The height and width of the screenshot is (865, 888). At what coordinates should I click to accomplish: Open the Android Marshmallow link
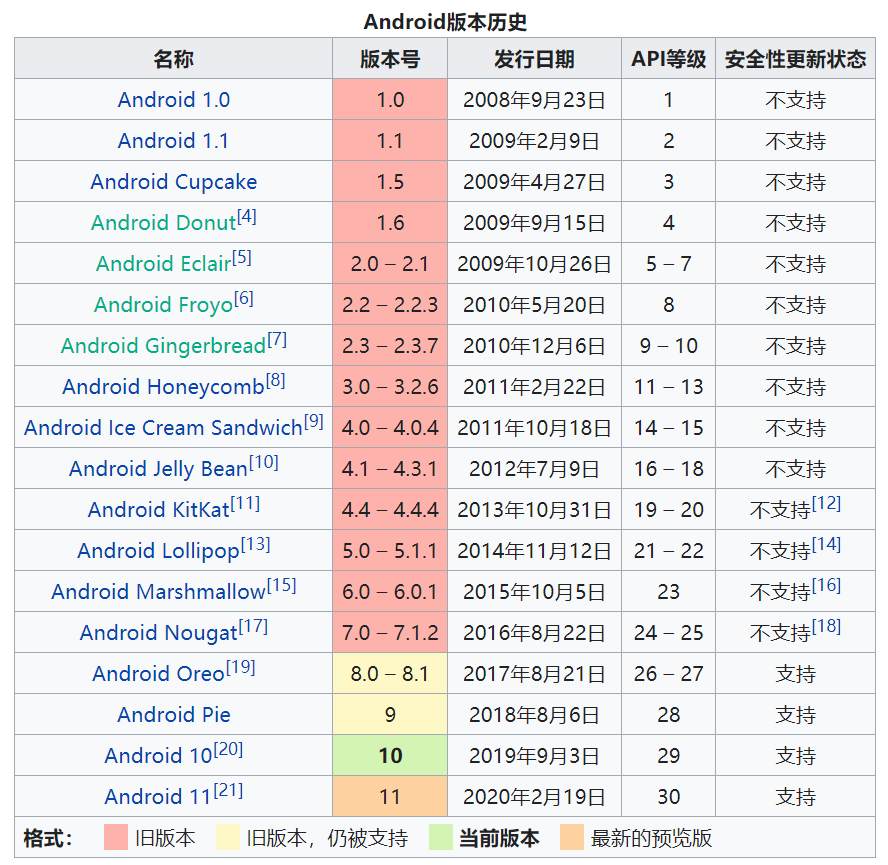click(x=159, y=591)
